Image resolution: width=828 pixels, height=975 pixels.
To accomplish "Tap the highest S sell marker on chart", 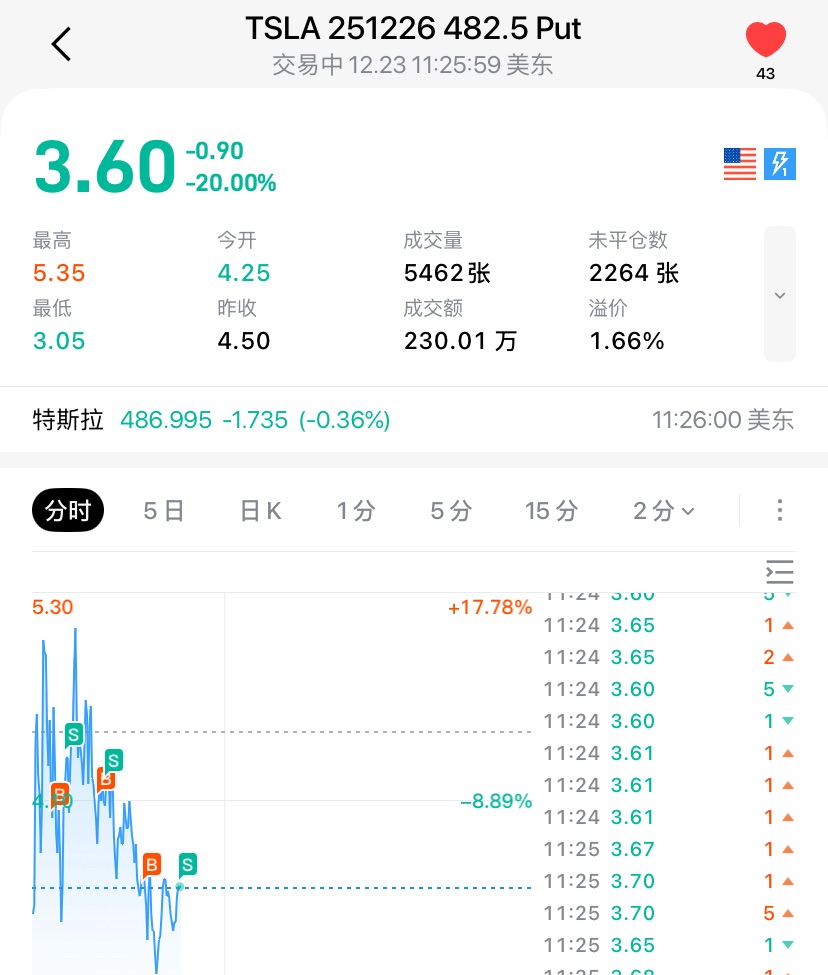I will pos(74,735).
